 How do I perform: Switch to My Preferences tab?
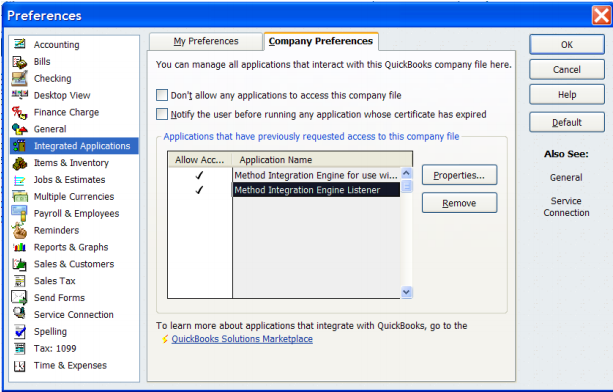pos(206,41)
